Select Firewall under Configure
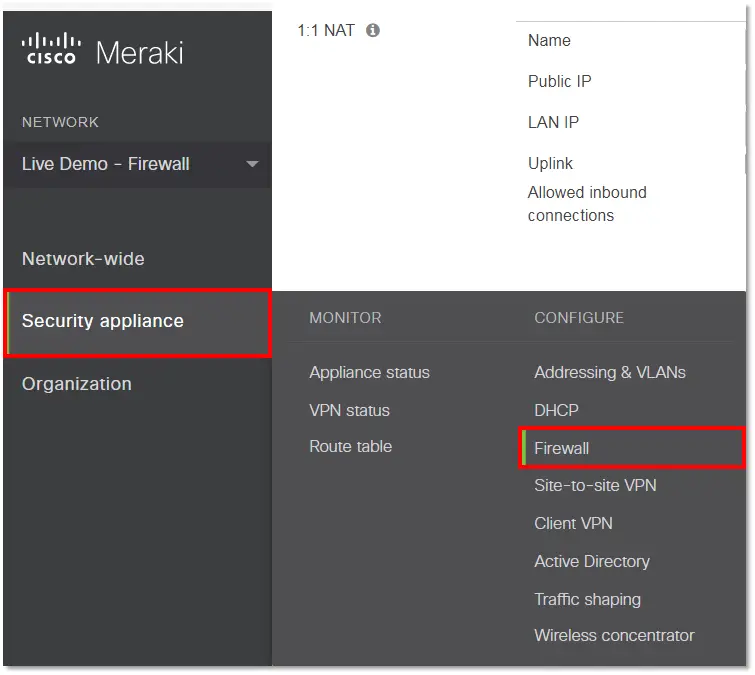755x675 pixels. [562, 448]
